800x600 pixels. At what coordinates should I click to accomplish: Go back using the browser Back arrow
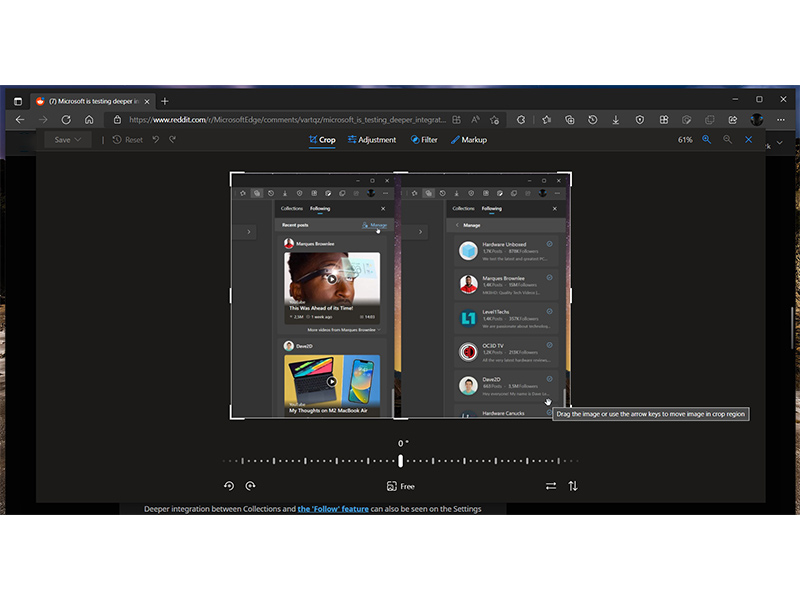[x=20, y=120]
